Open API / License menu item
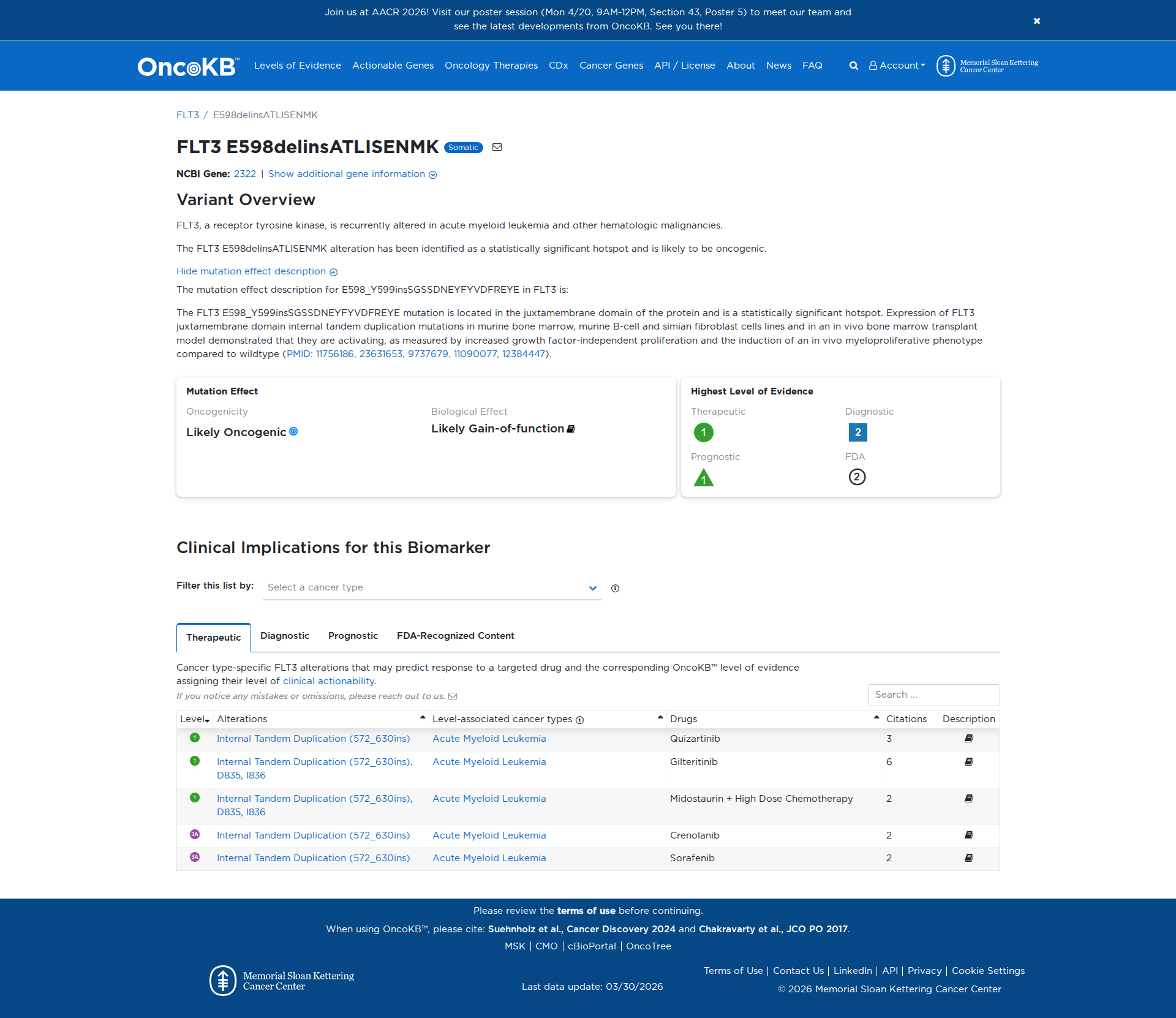This screenshot has width=1176, height=1018. tap(685, 66)
